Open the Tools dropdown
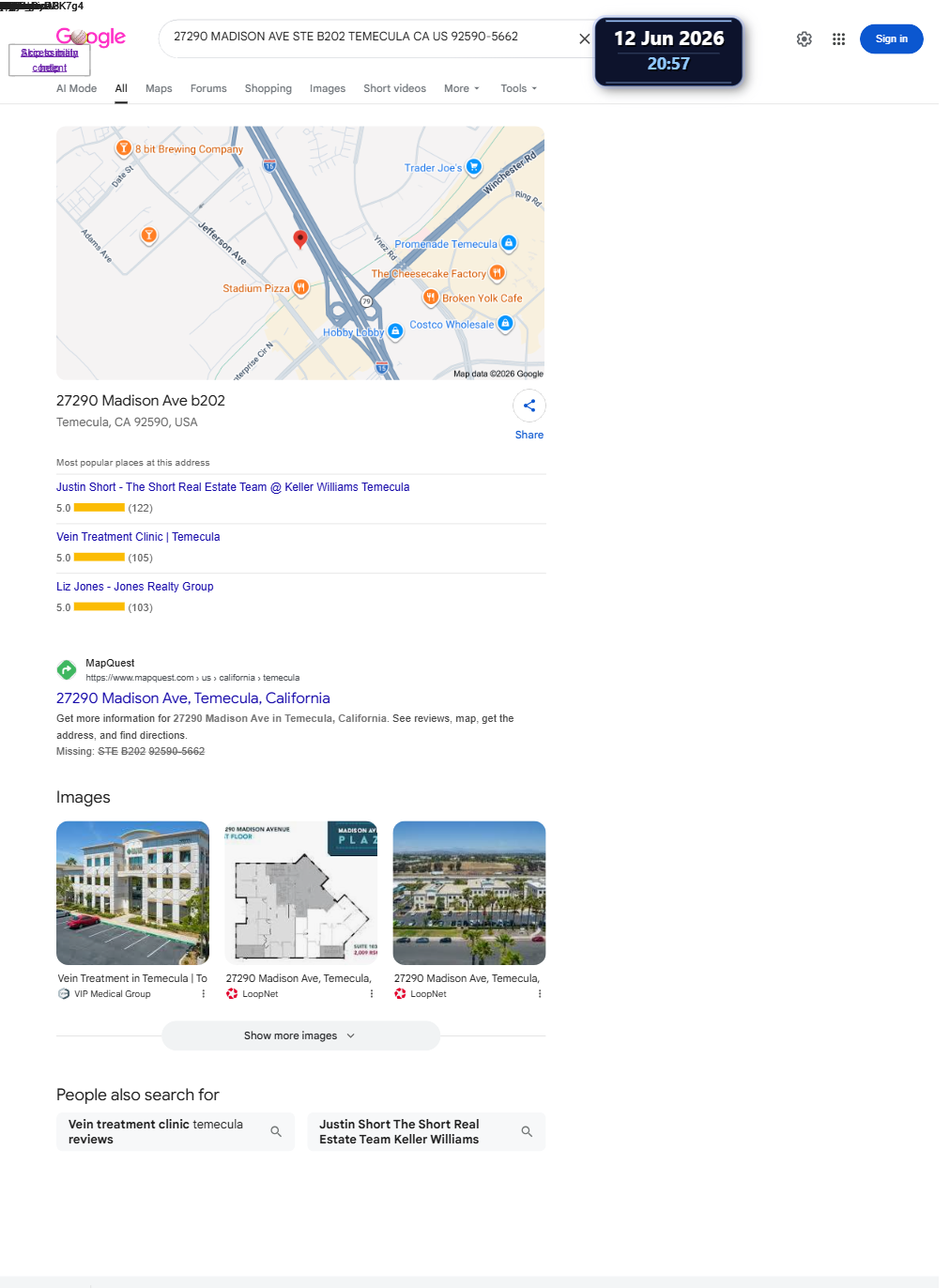This screenshot has height=1288, width=950. pos(519,88)
